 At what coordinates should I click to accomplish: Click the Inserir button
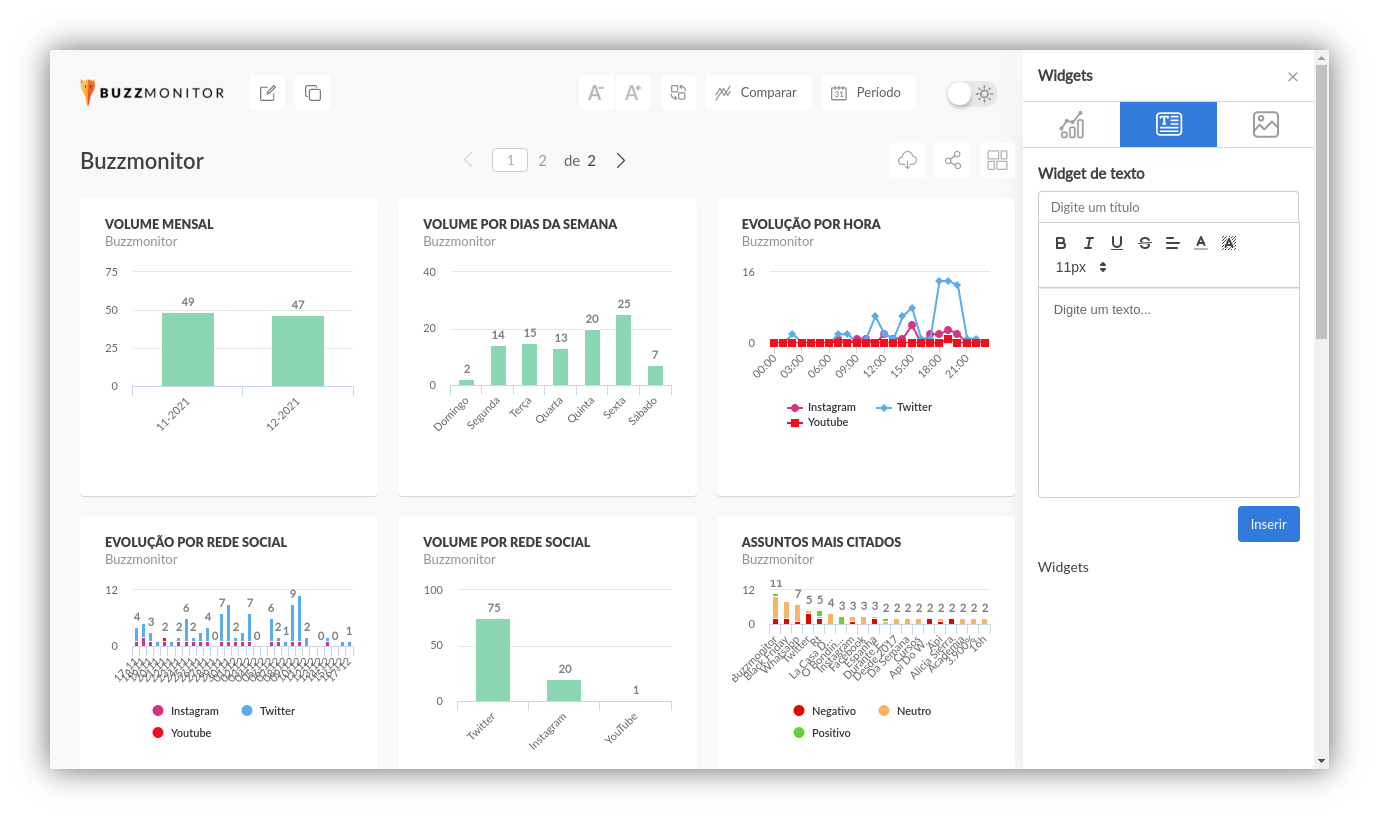point(1268,524)
